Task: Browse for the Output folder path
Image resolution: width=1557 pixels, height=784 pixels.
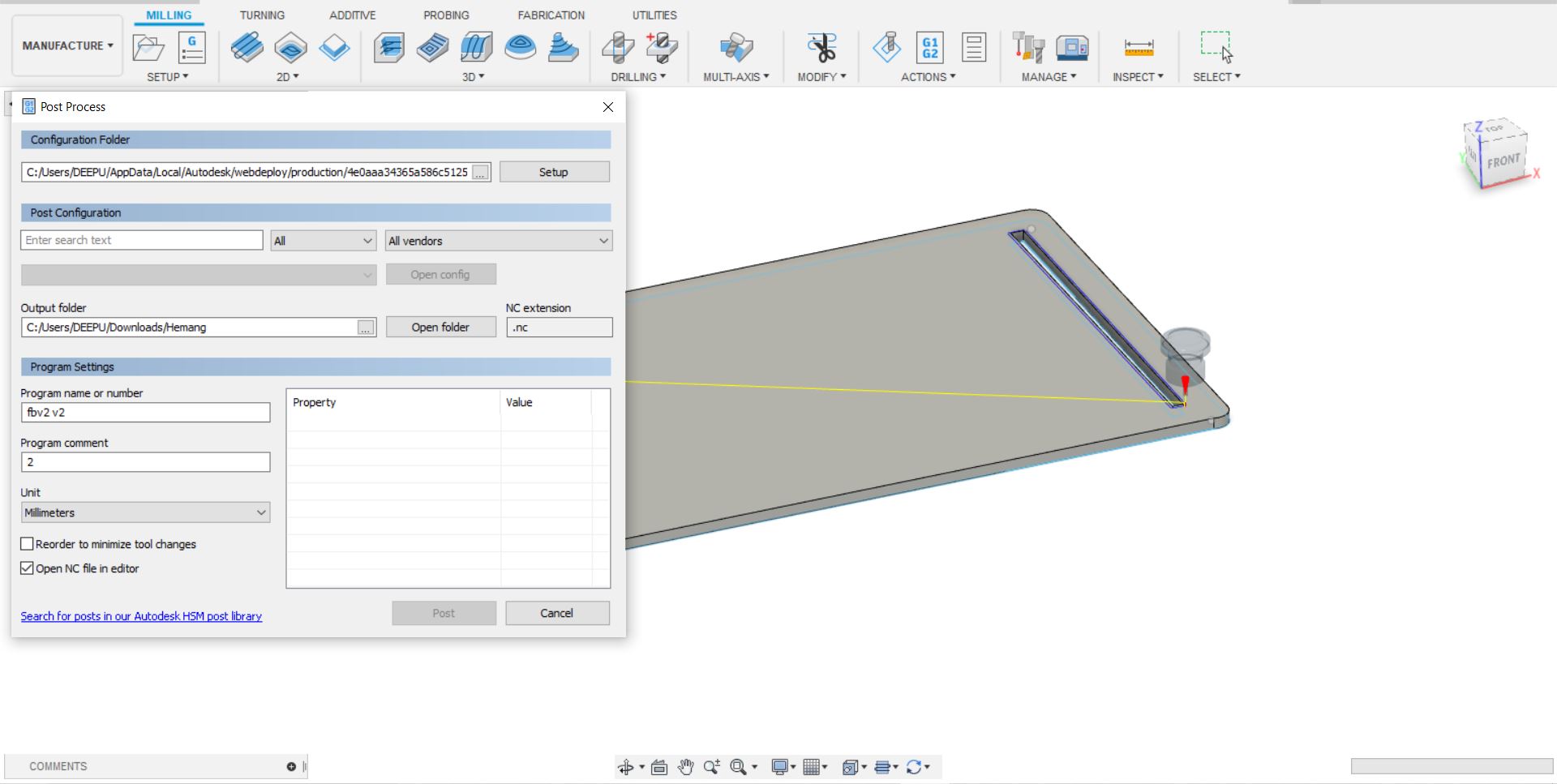Action: pos(367,328)
